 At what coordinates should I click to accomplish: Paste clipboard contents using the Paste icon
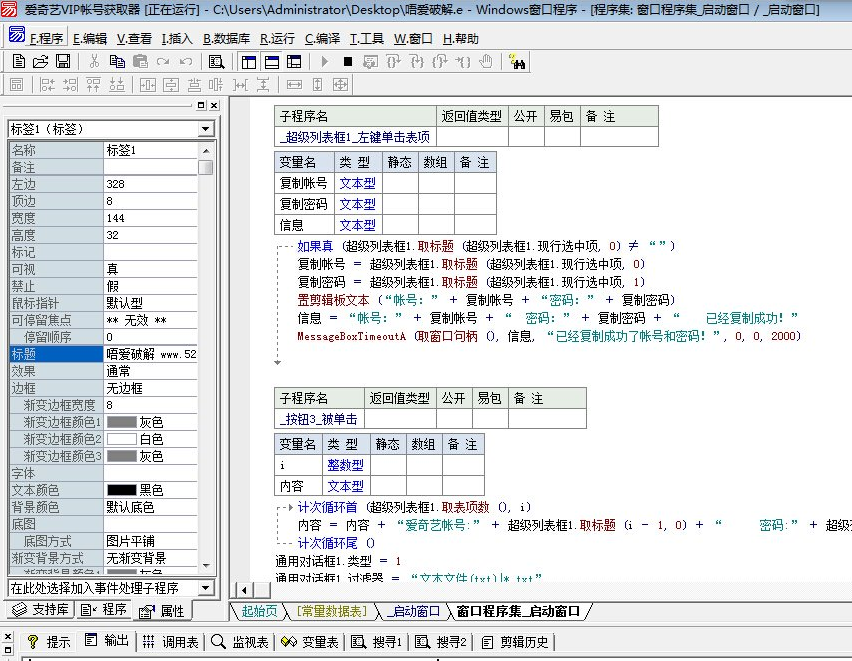point(140,62)
